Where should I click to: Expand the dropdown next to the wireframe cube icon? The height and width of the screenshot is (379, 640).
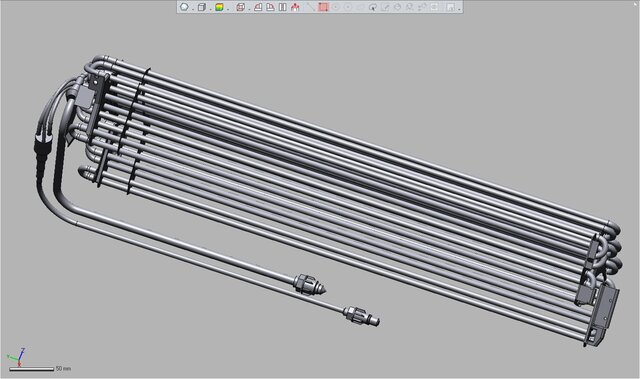click(x=249, y=9)
